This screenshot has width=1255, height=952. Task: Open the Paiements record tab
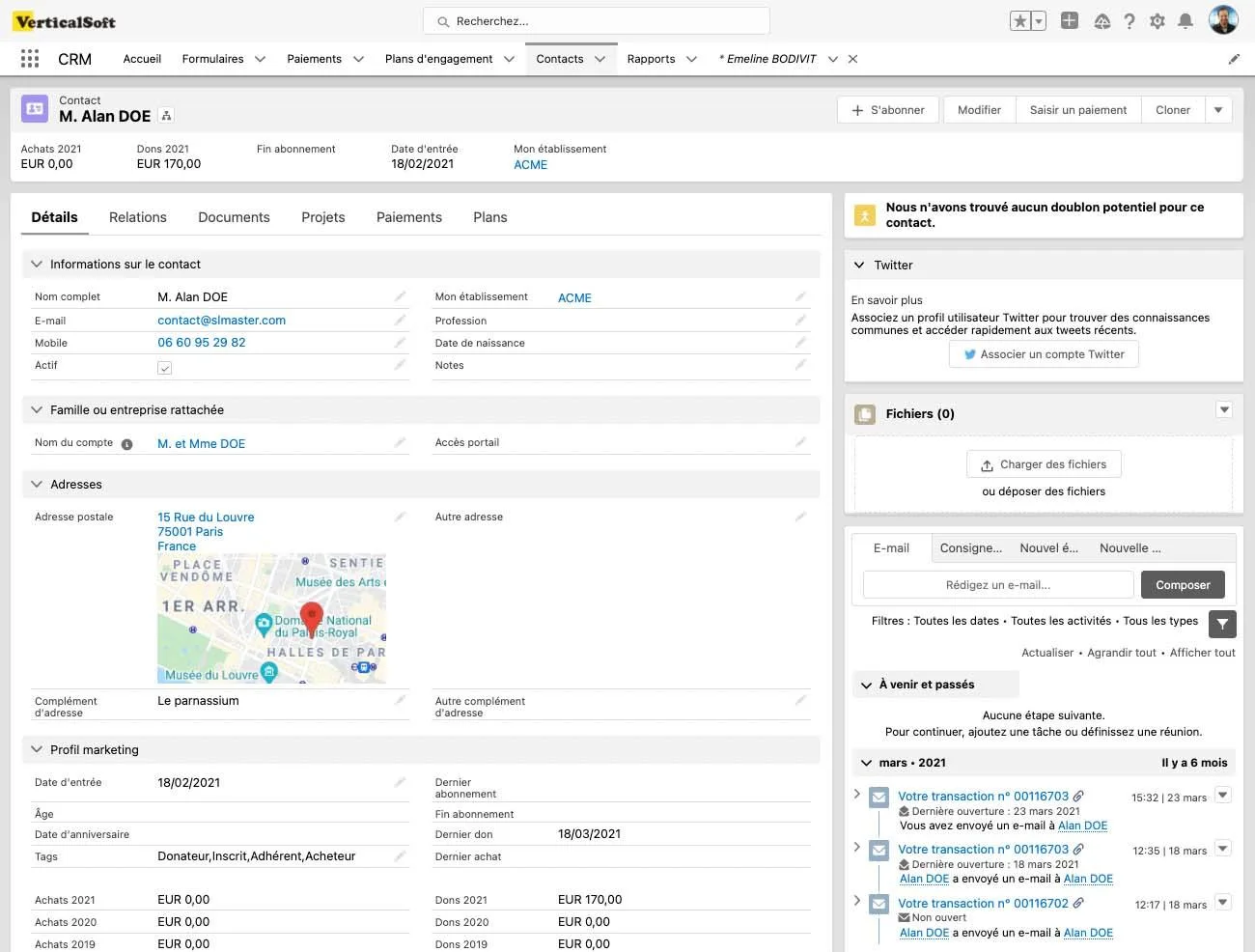pyautogui.click(x=409, y=217)
